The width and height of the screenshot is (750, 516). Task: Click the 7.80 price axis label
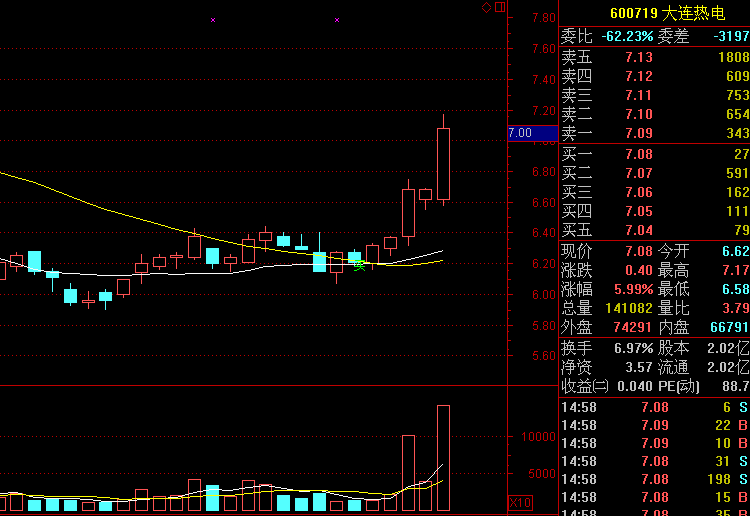point(544,18)
